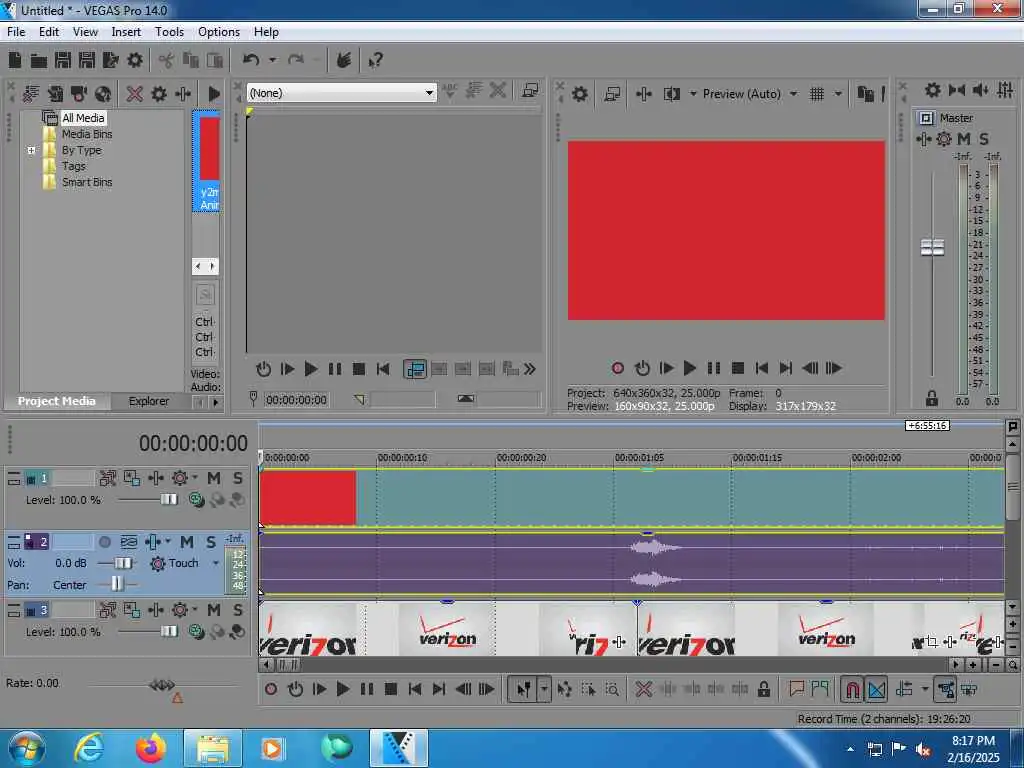The image size is (1024, 768).
Task: Open the File menu
Action: click(x=16, y=32)
